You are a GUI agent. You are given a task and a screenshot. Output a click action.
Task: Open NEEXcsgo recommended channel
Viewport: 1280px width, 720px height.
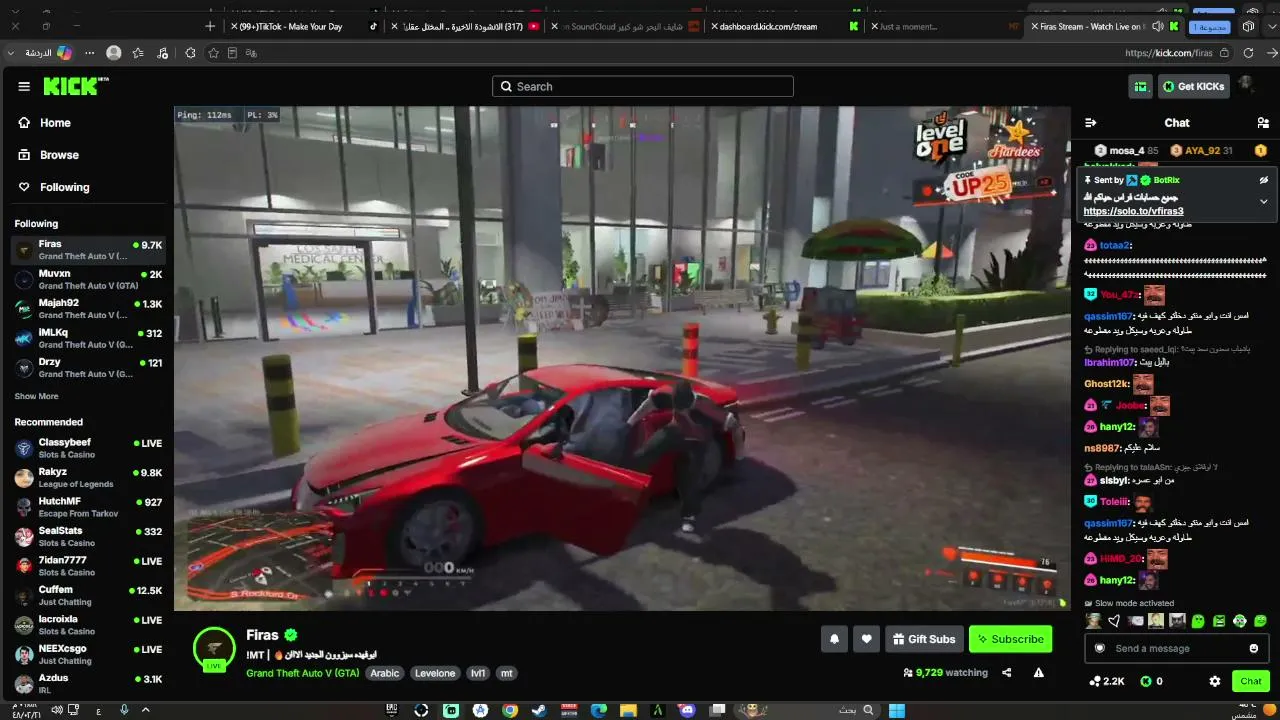point(88,654)
